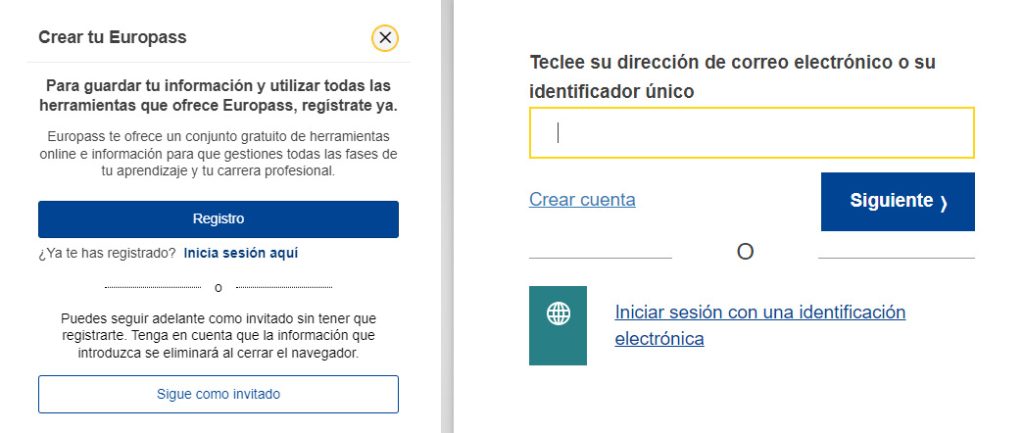Open Iniciar sesión con una identificación electrónica link
The height and width of the screenshot is (433, 1024).
pos(760,325)
